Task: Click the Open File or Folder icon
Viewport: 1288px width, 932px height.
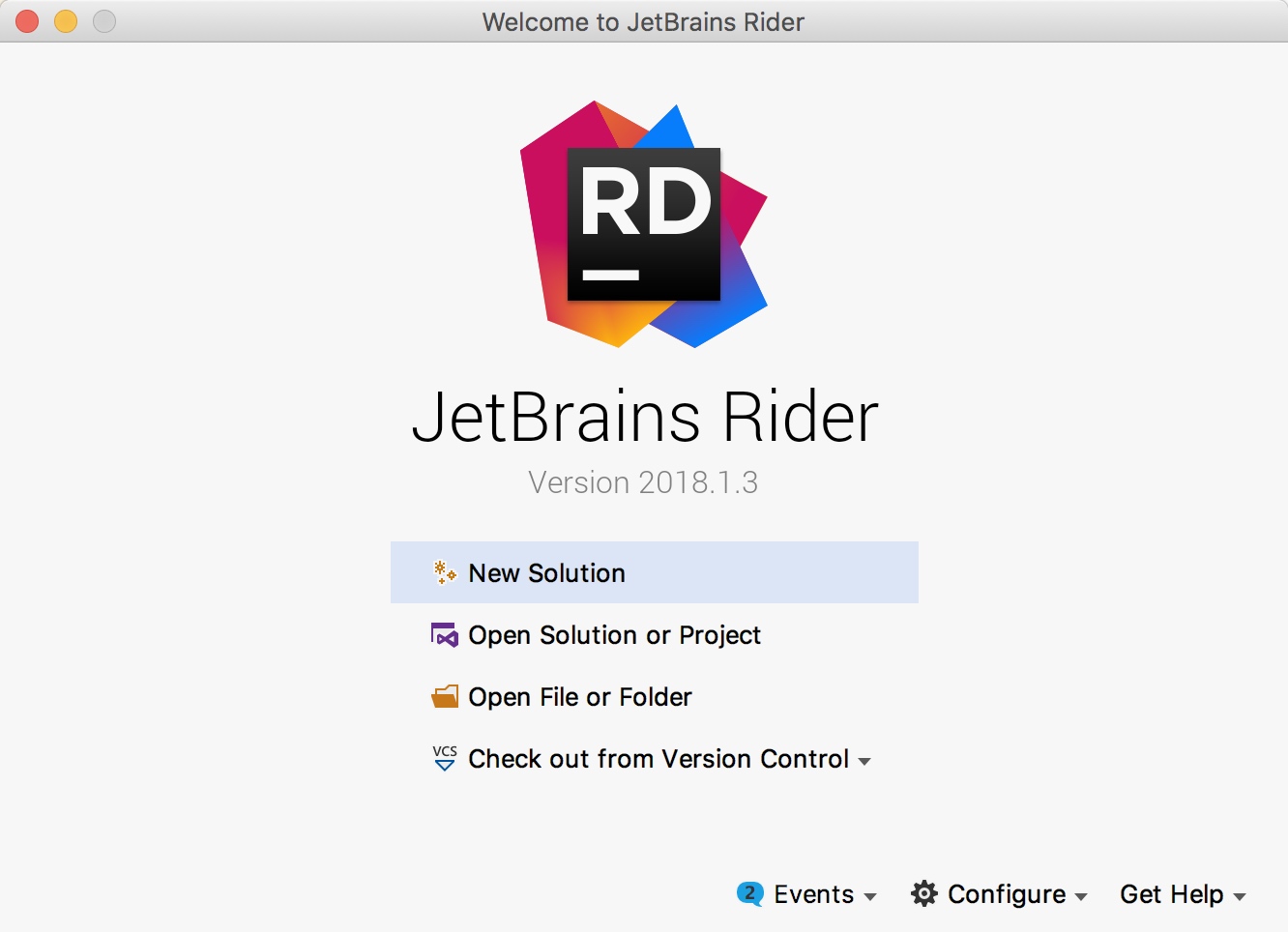Action: click(445, 697)
